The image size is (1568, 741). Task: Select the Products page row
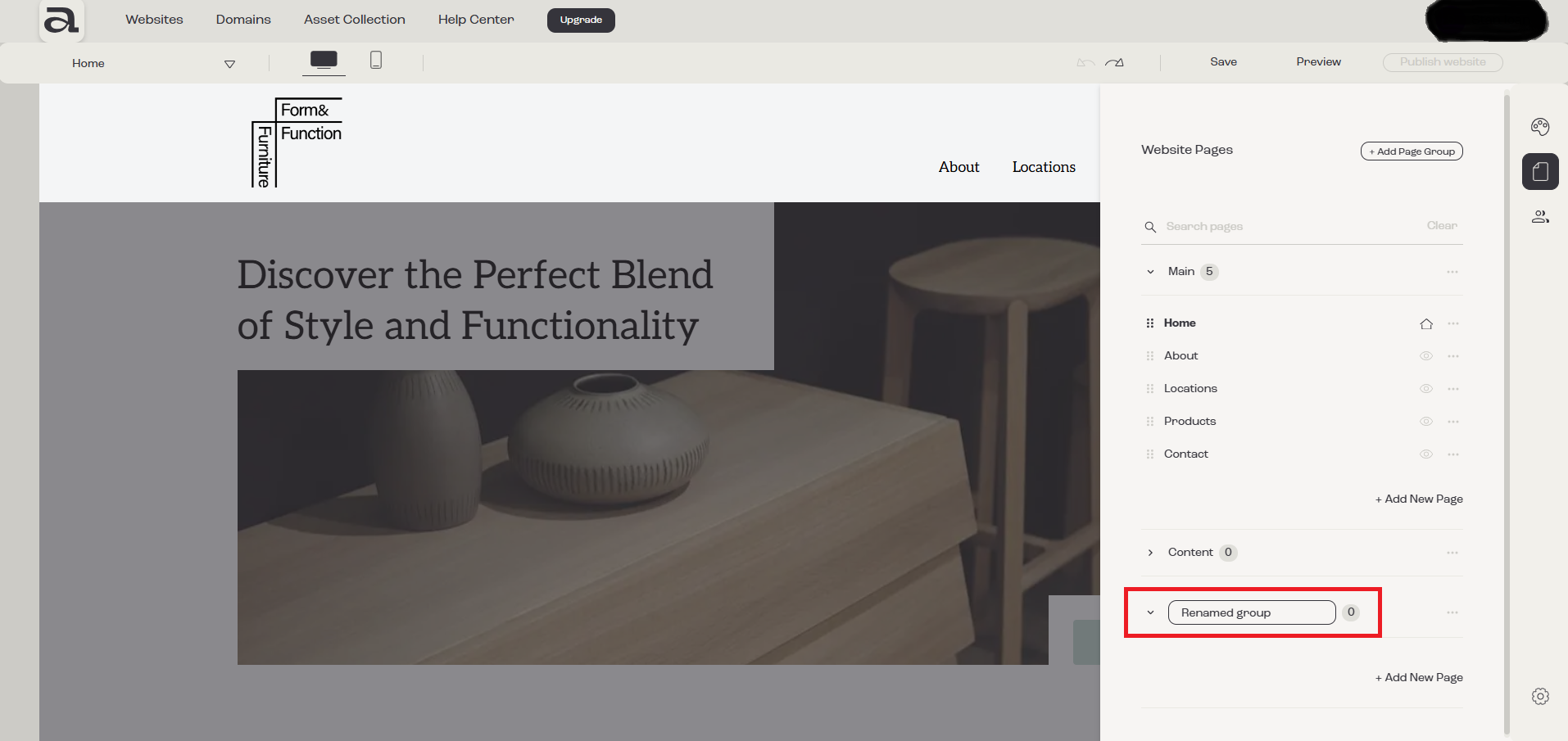1303,422
